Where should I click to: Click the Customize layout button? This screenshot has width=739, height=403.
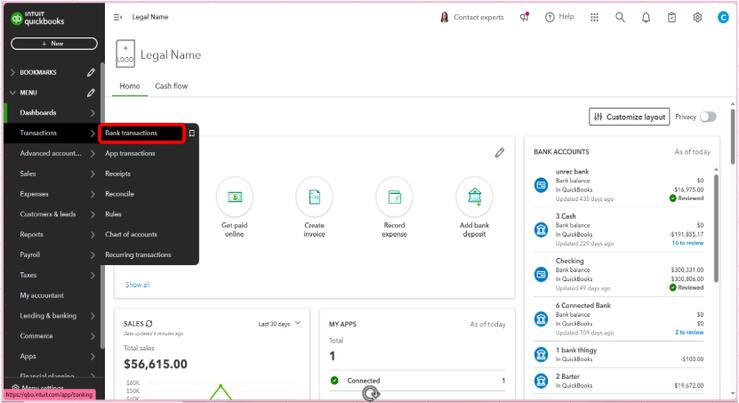point(629,117)
